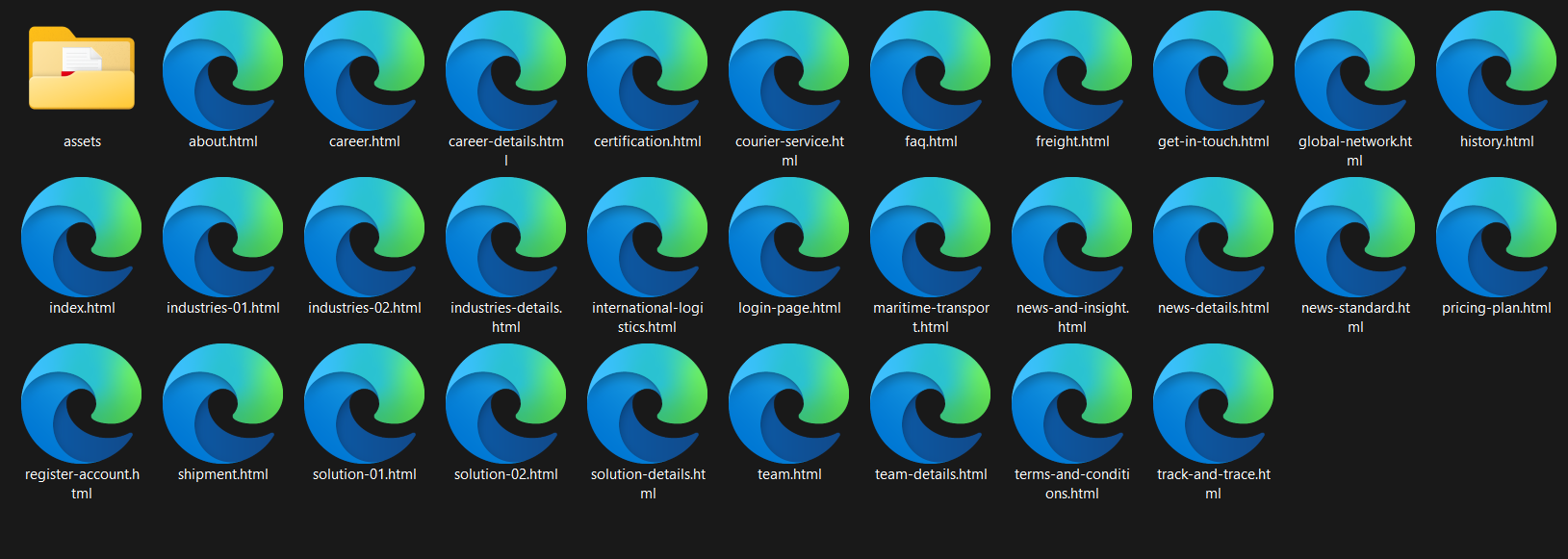Click the faq.html Edge icon
Screen dimensions: 1568x559
tap(931, 70)
